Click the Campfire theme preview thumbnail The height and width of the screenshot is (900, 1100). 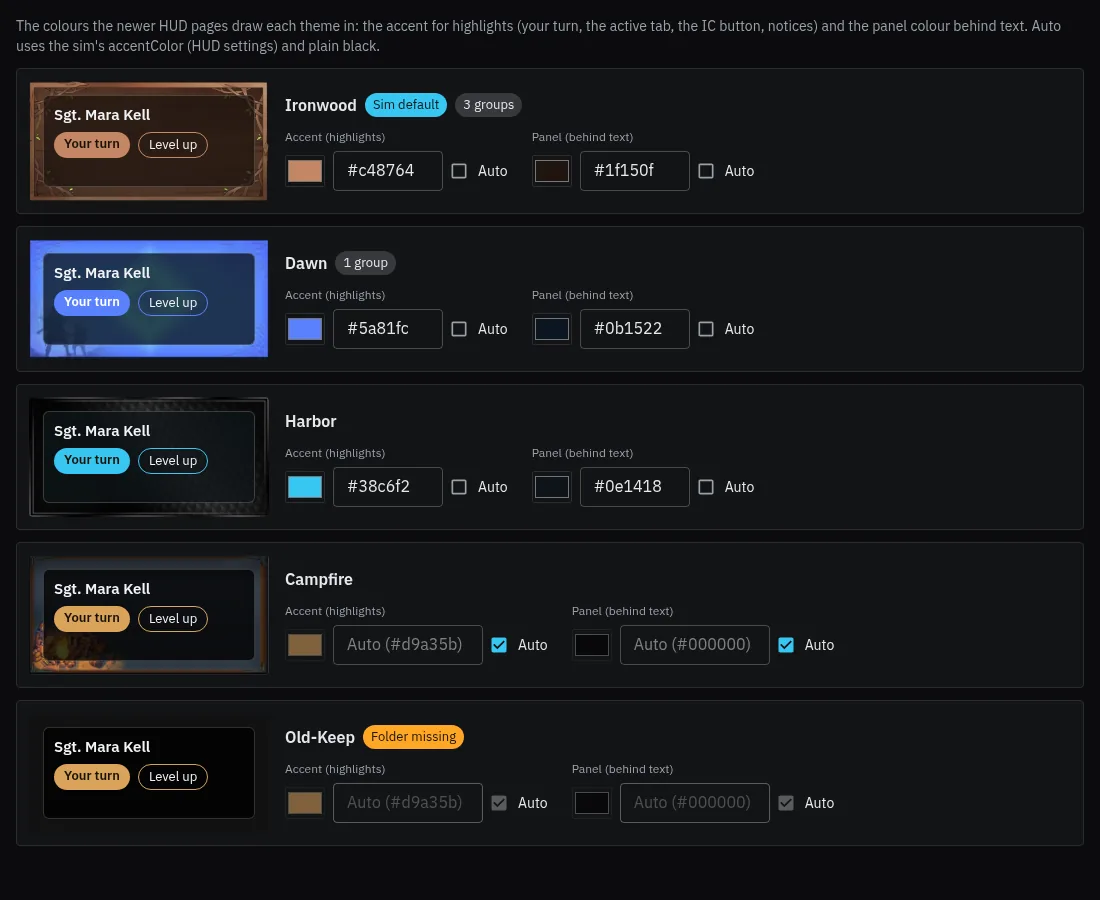[149, 614]
